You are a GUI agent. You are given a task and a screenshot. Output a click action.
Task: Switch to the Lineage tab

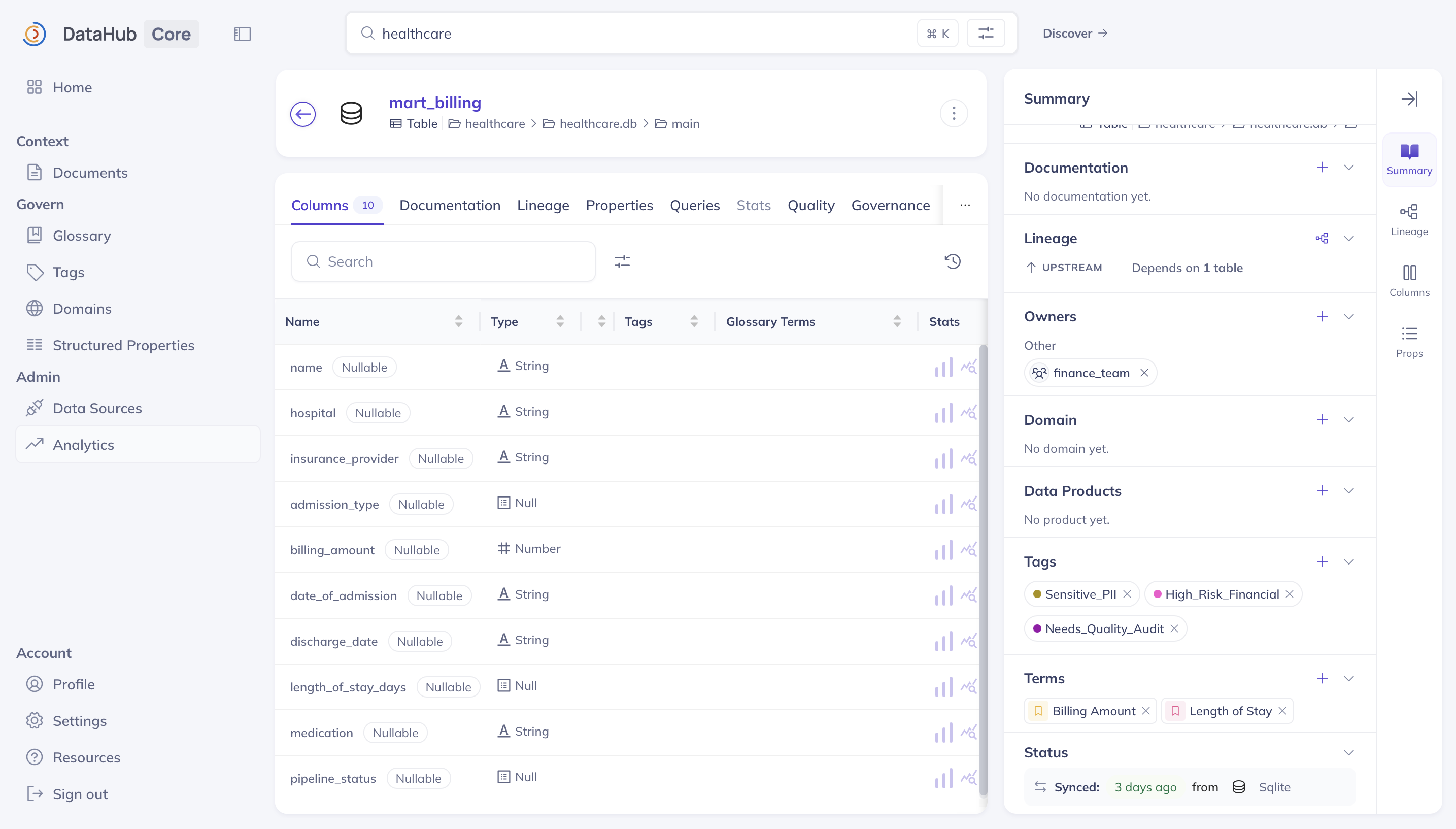pos(543,205)
